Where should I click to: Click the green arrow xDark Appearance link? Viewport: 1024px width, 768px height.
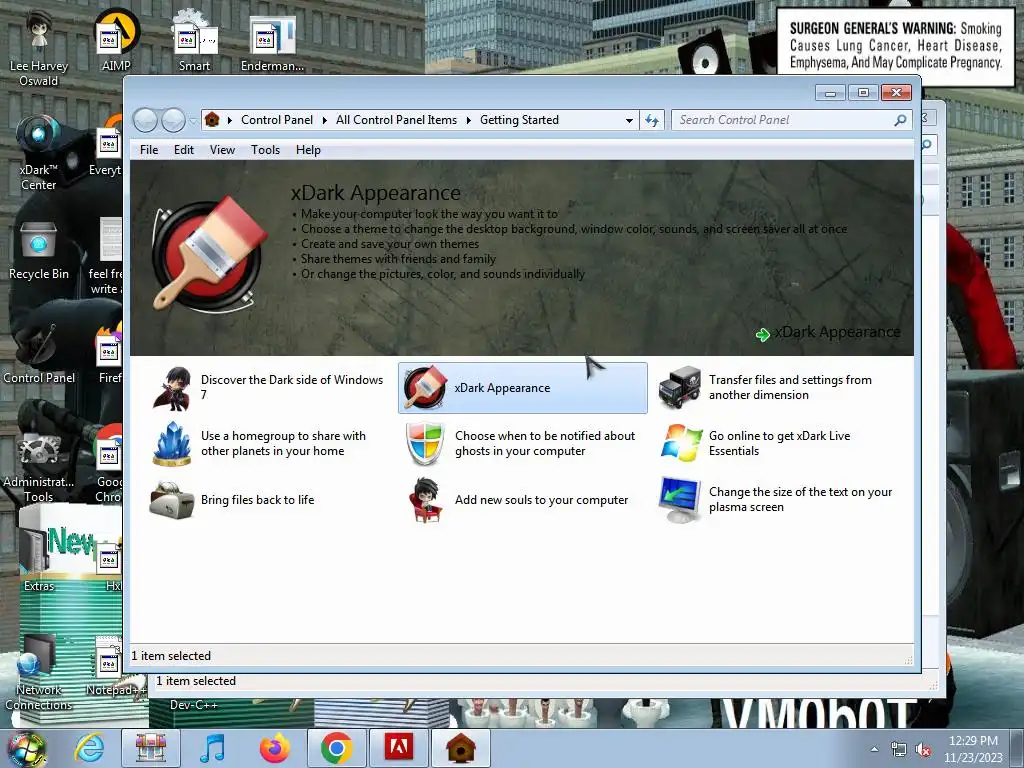tap(828, 333)
